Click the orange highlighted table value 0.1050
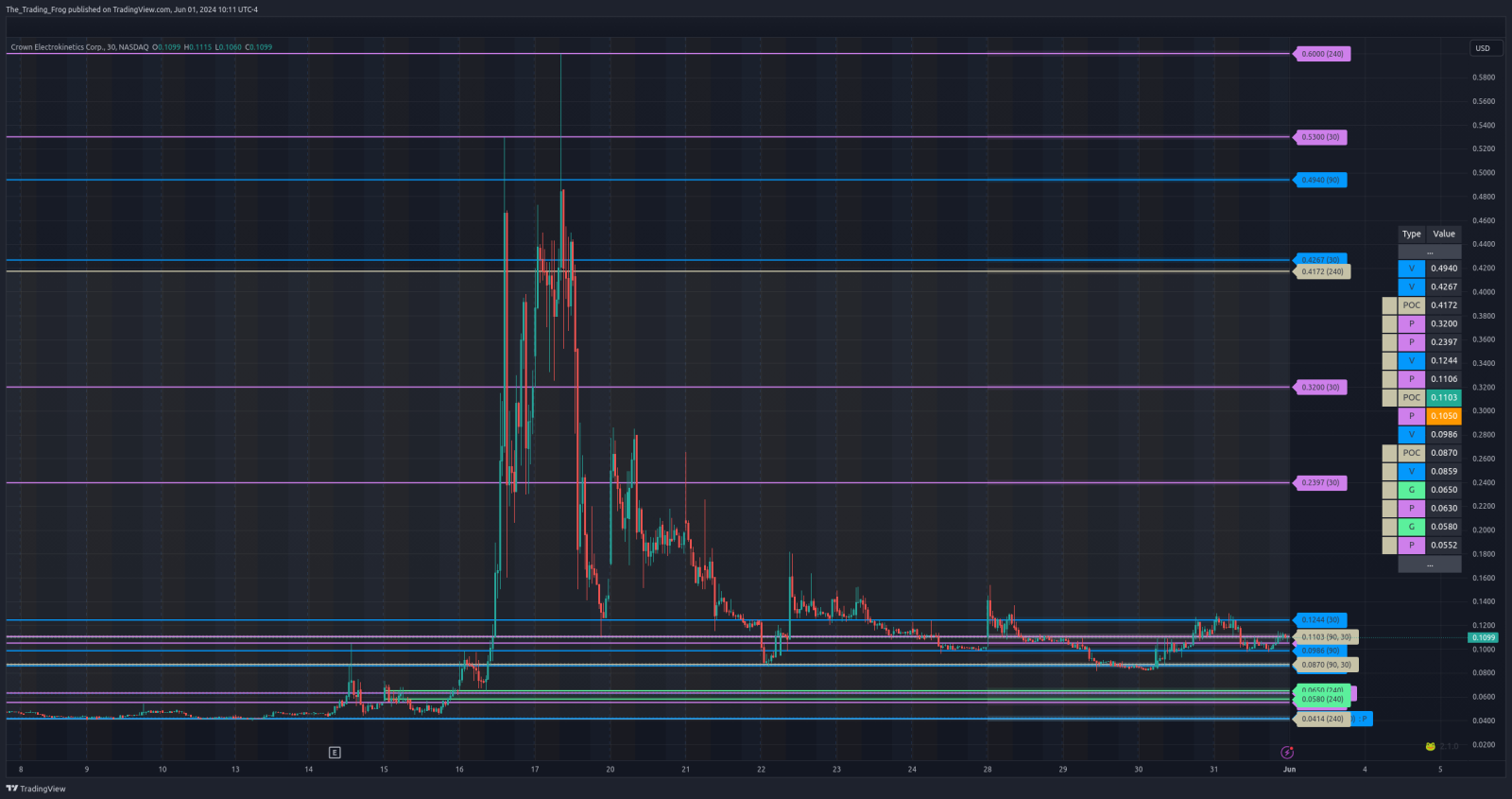The image size is (1512, 799). point(1444,416)
